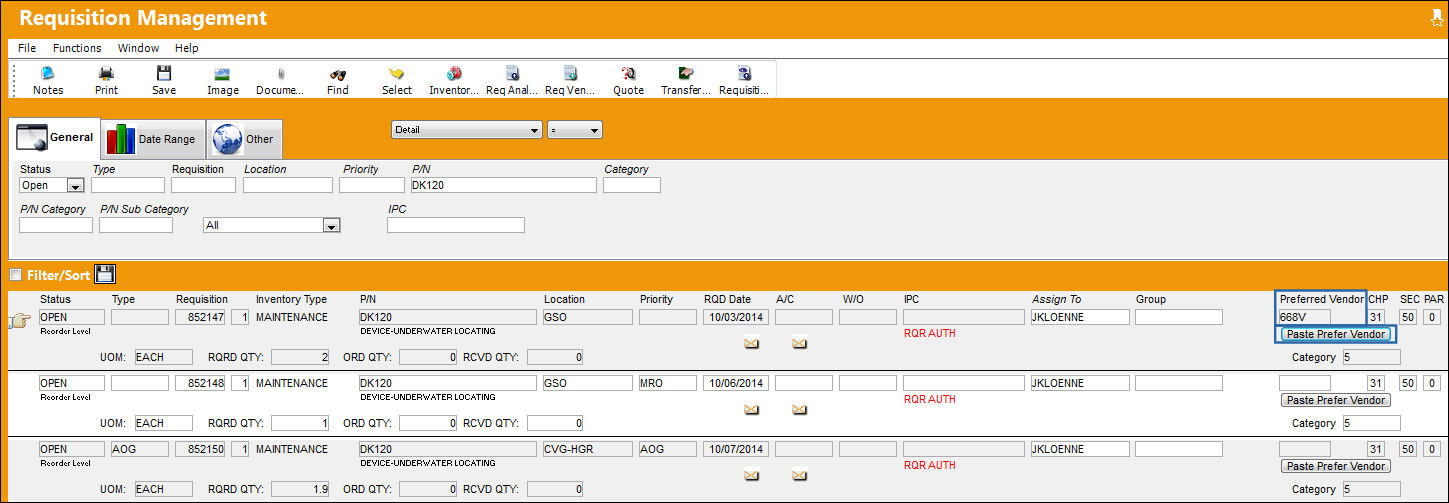Open the Window menu
The height and width of the screenshot is (503, 1449).
[x=138, y=48]
